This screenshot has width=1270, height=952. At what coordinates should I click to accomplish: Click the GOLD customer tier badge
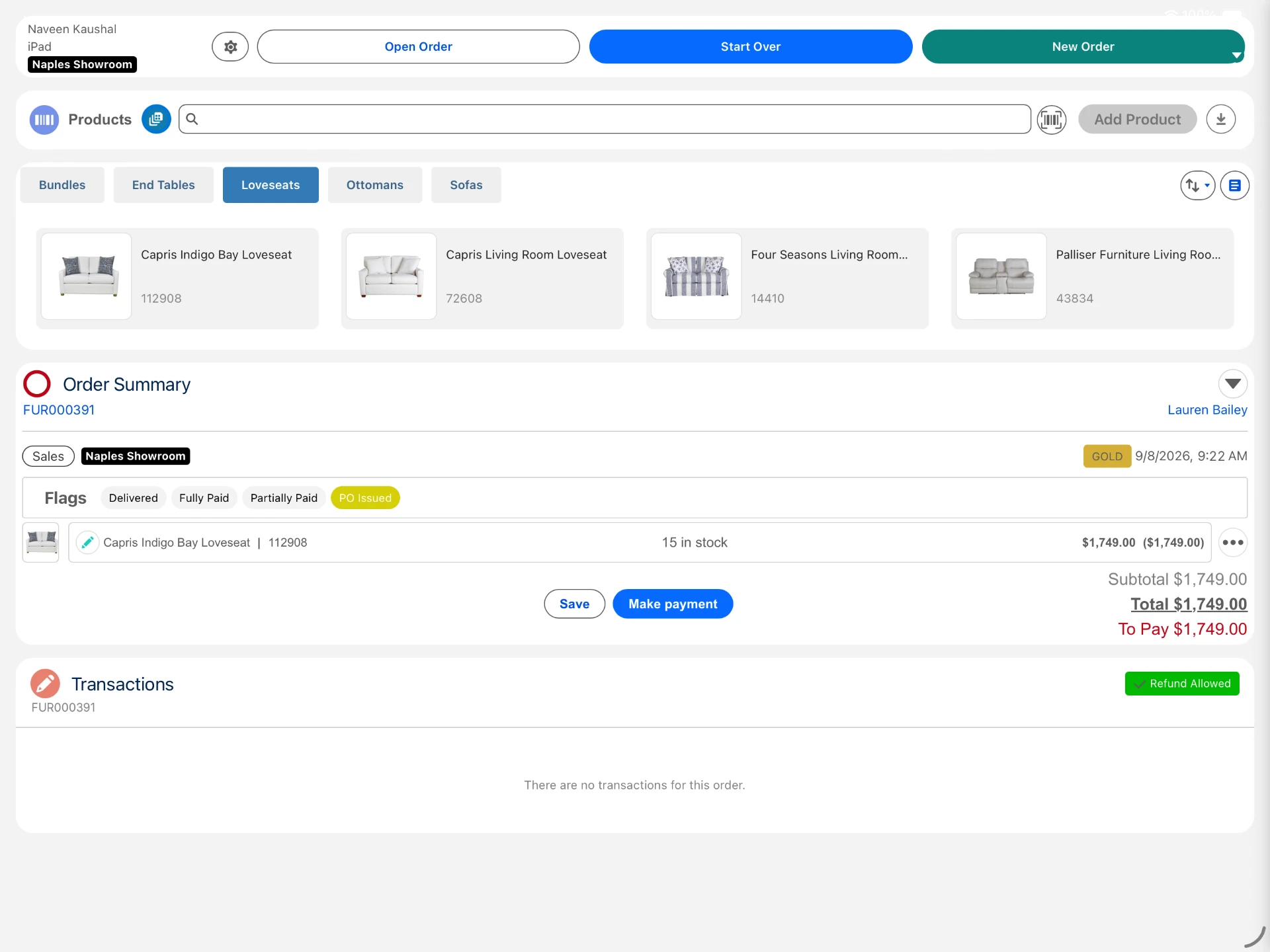pyautogui.click(x=1107, y=456)
